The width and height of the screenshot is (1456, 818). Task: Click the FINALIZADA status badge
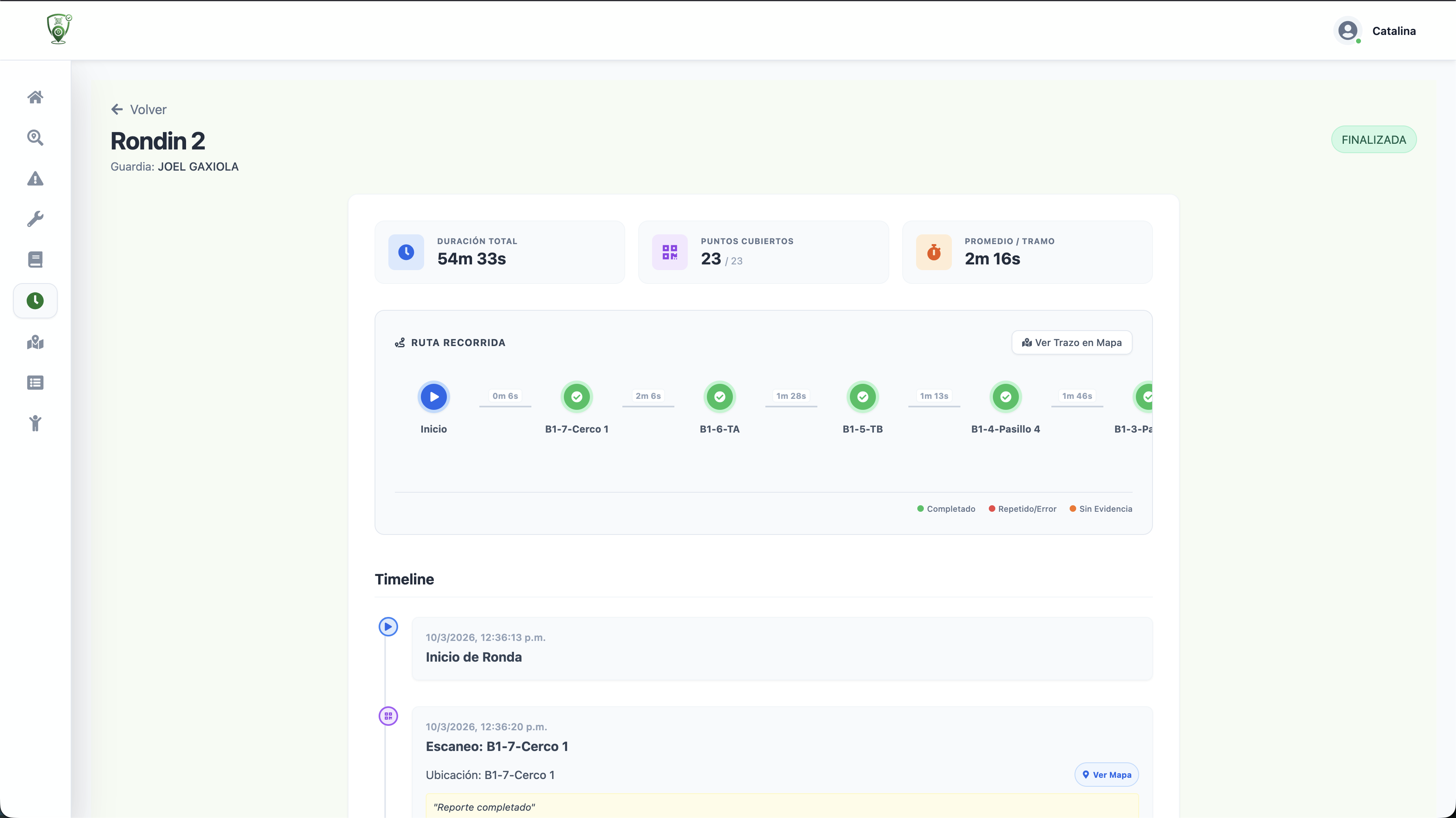coord(1373,140)
